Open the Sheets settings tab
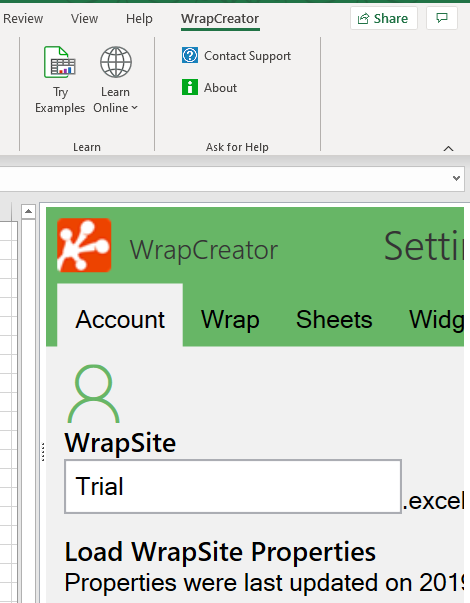470x603 pixels. tap(334, 319)
